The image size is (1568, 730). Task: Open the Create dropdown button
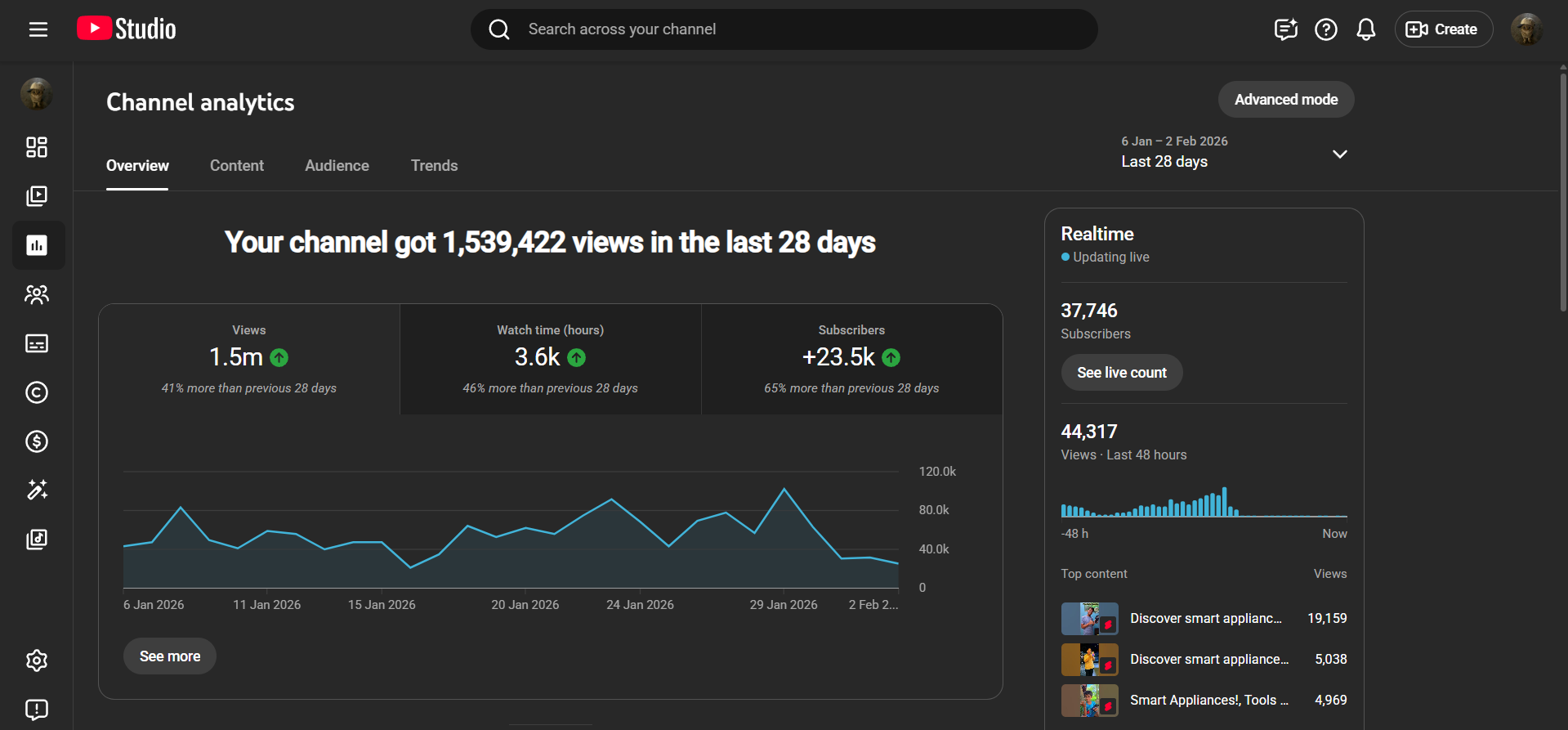pos(1443,29)
